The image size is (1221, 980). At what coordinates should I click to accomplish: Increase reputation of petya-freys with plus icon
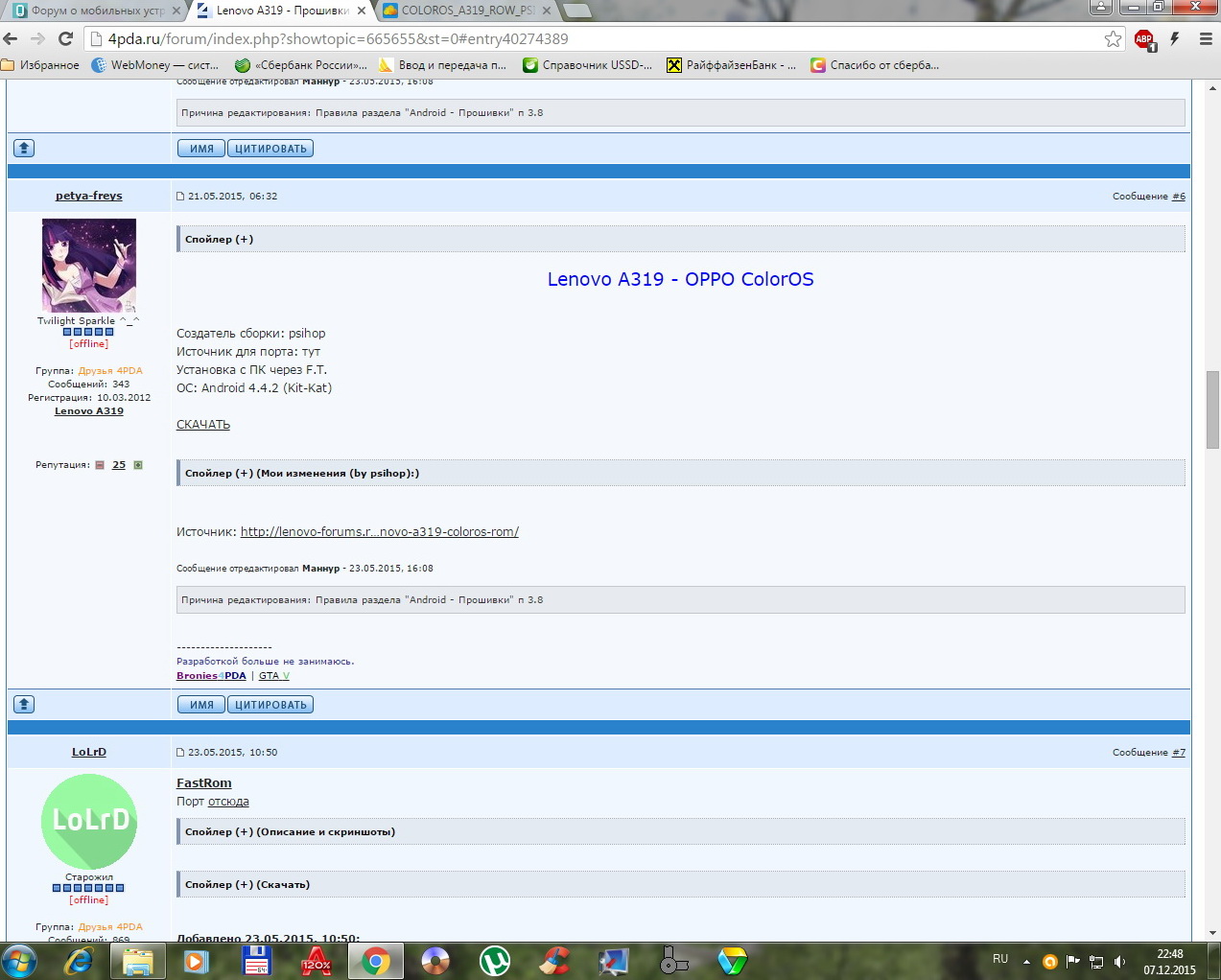(138, 465)
